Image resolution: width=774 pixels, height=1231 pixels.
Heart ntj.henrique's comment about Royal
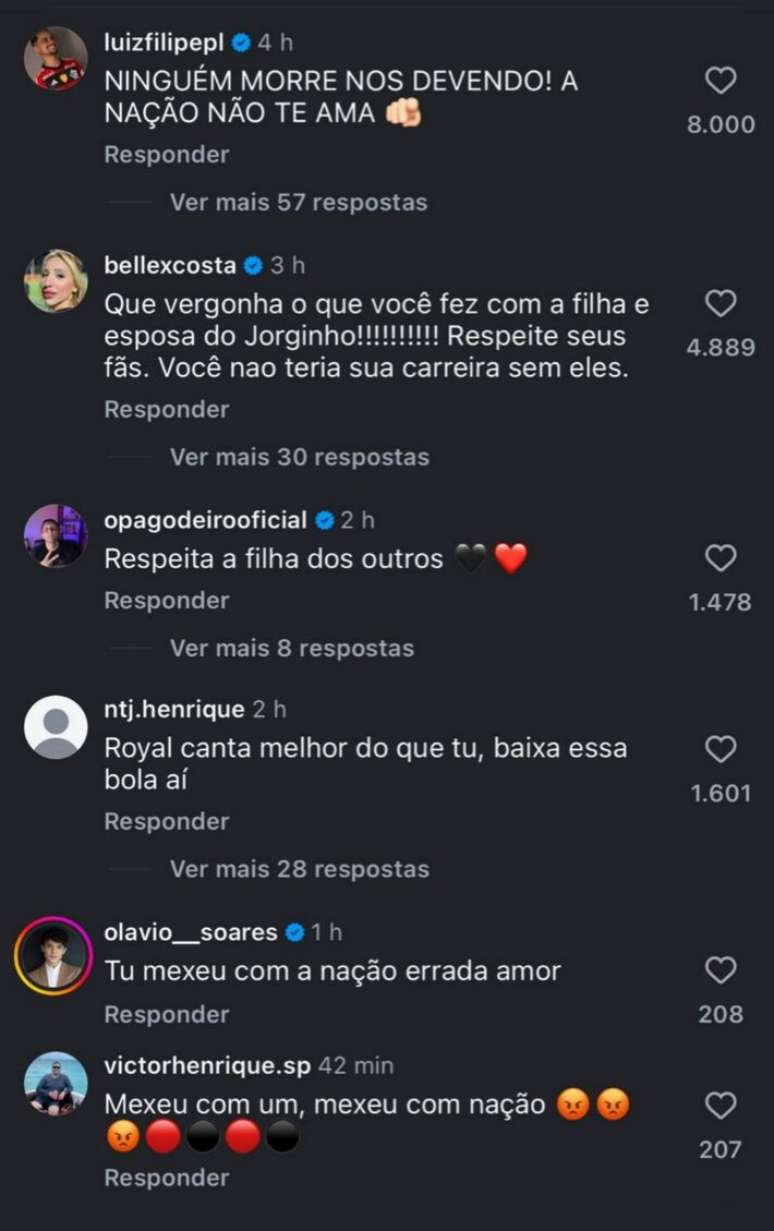click(x=720, y=749)
